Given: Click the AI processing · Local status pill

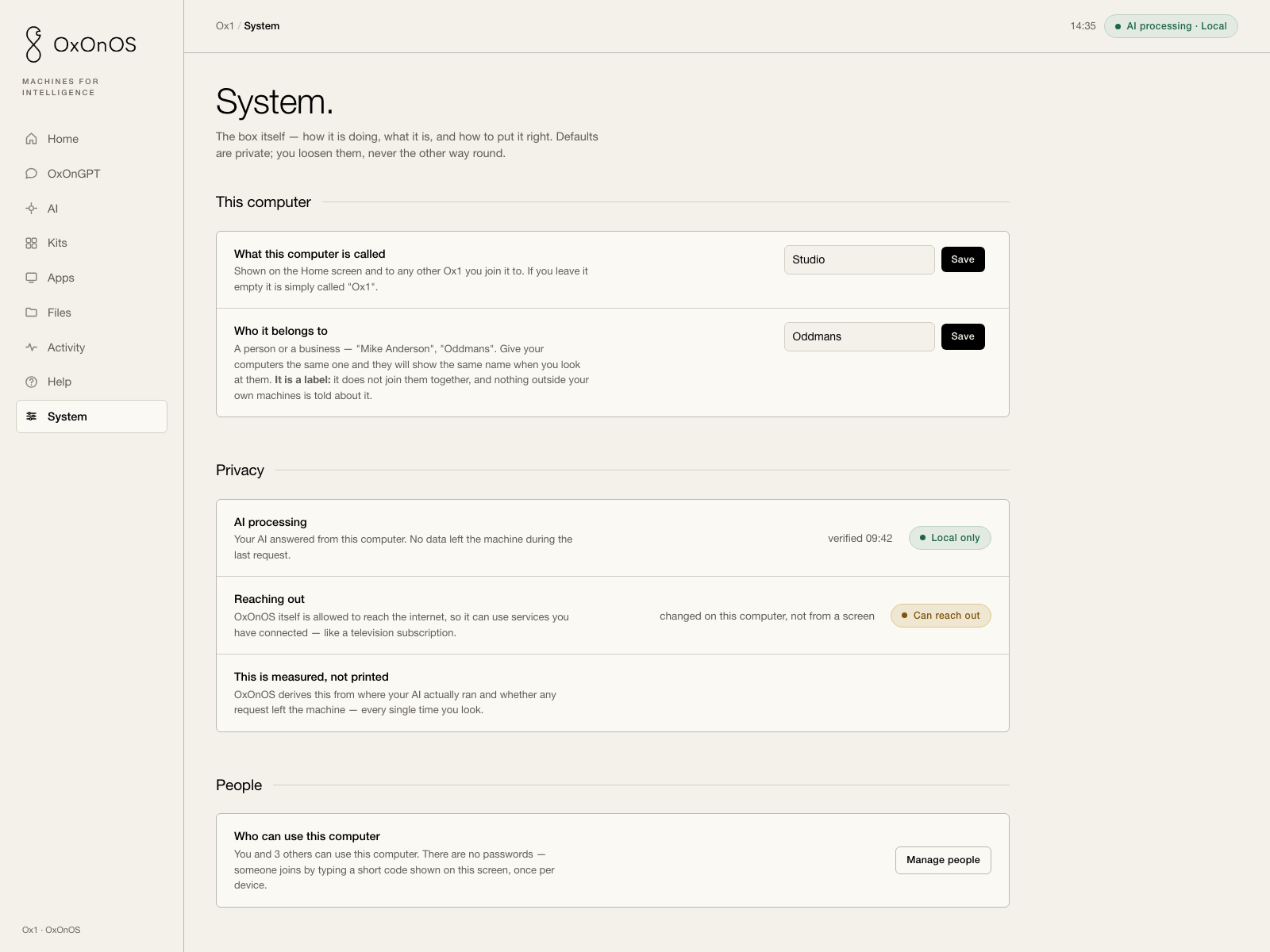Looking at the screenshot, I should [1171, 26].
